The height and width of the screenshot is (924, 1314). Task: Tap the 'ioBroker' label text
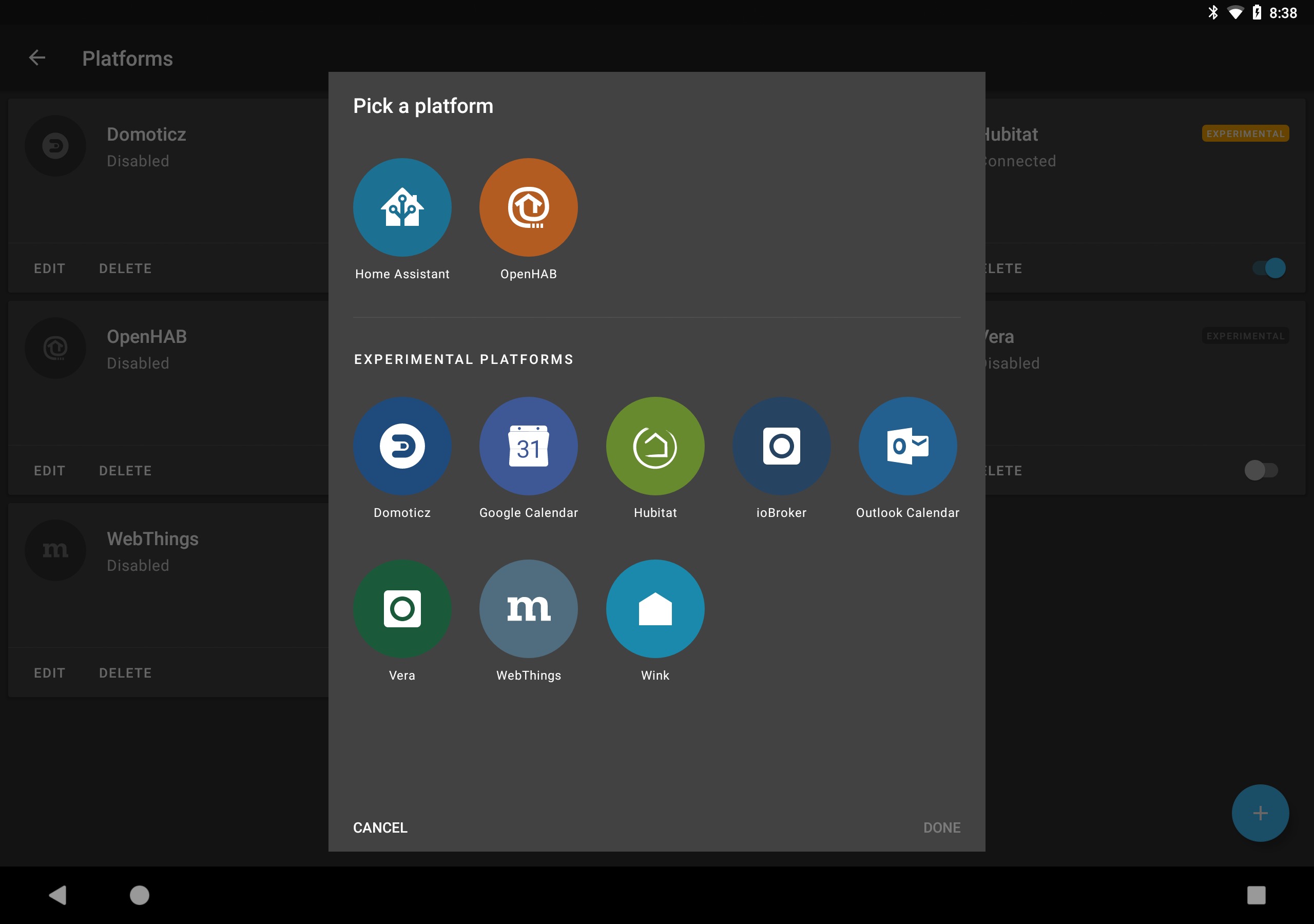point(781,512)
